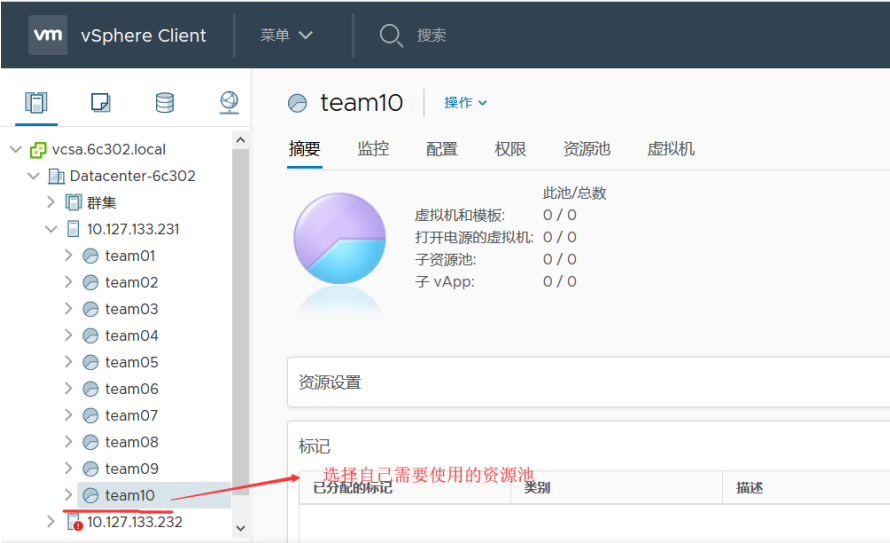
Task: Click the team04 resource pool icon
Action: [91, 336]
